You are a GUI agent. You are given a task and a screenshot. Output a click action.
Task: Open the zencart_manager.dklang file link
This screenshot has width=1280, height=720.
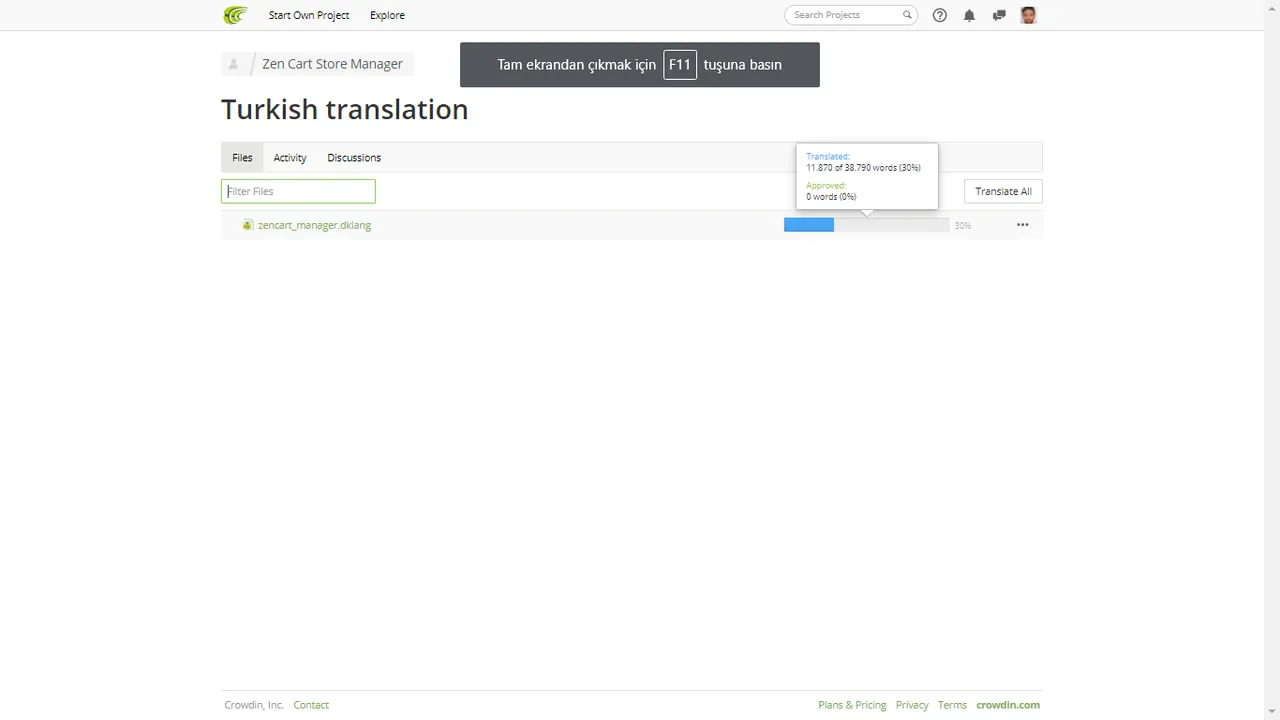[x=314, y=225]
